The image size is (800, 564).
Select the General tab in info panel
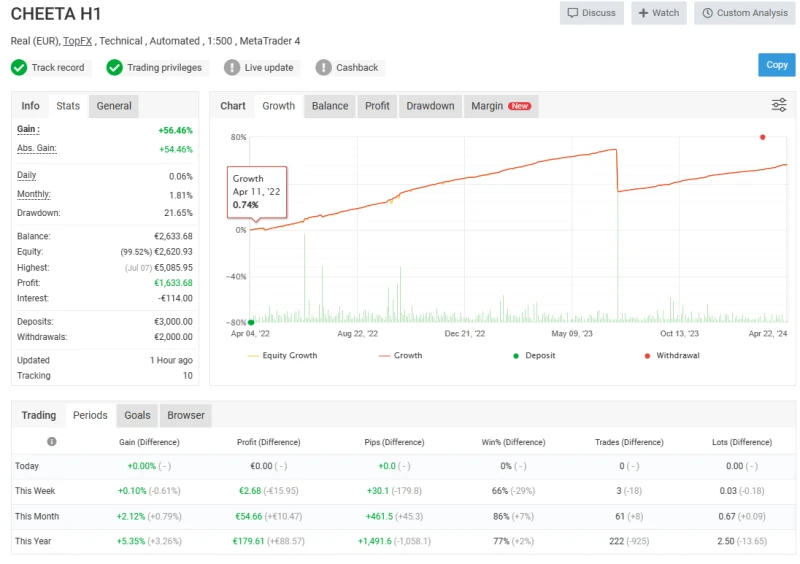point(114,106)
